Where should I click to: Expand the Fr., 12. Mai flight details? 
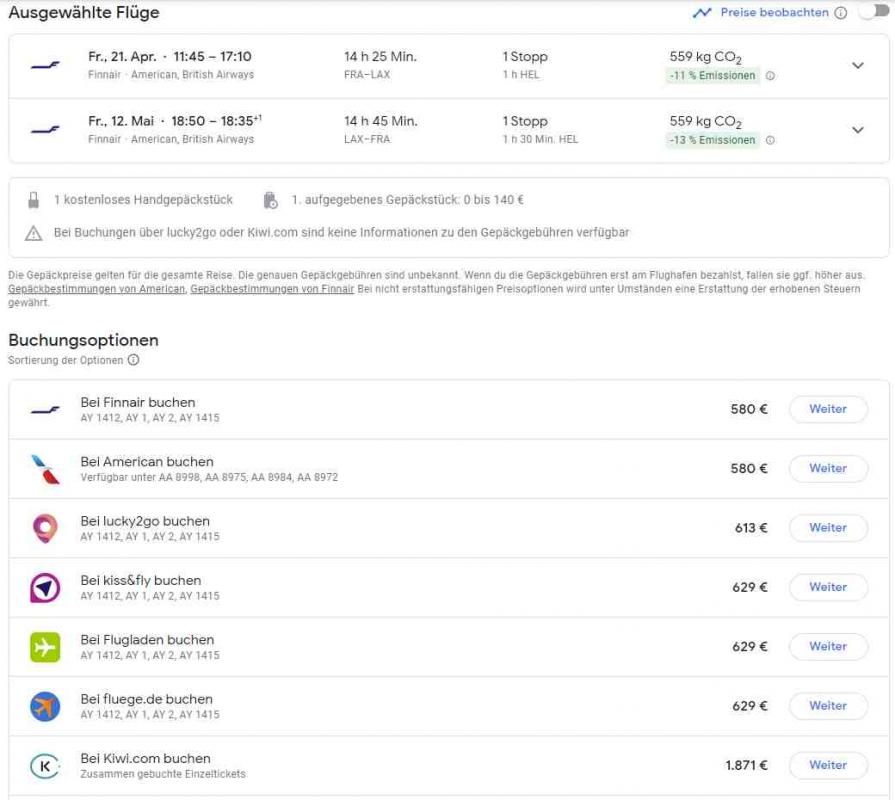[x=857, y=130]
